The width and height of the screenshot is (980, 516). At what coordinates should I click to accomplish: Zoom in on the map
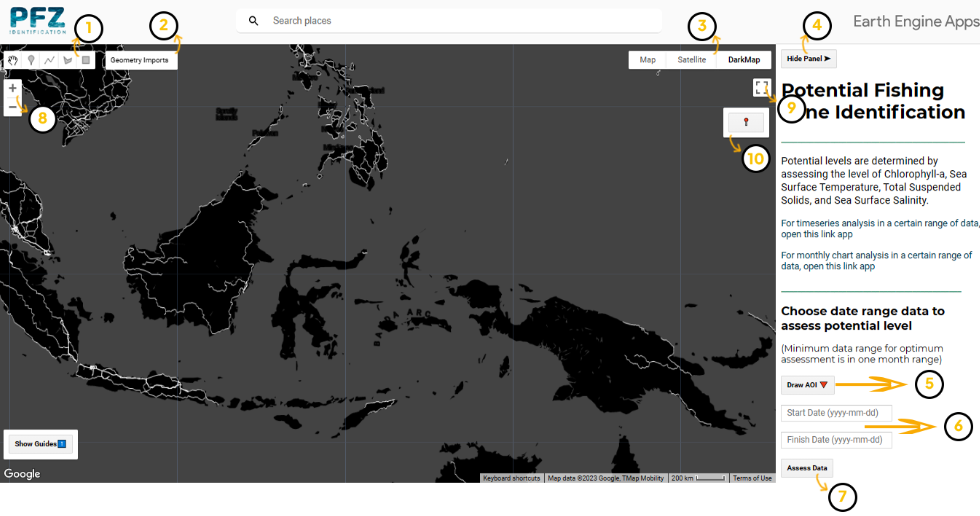point(13,88)
